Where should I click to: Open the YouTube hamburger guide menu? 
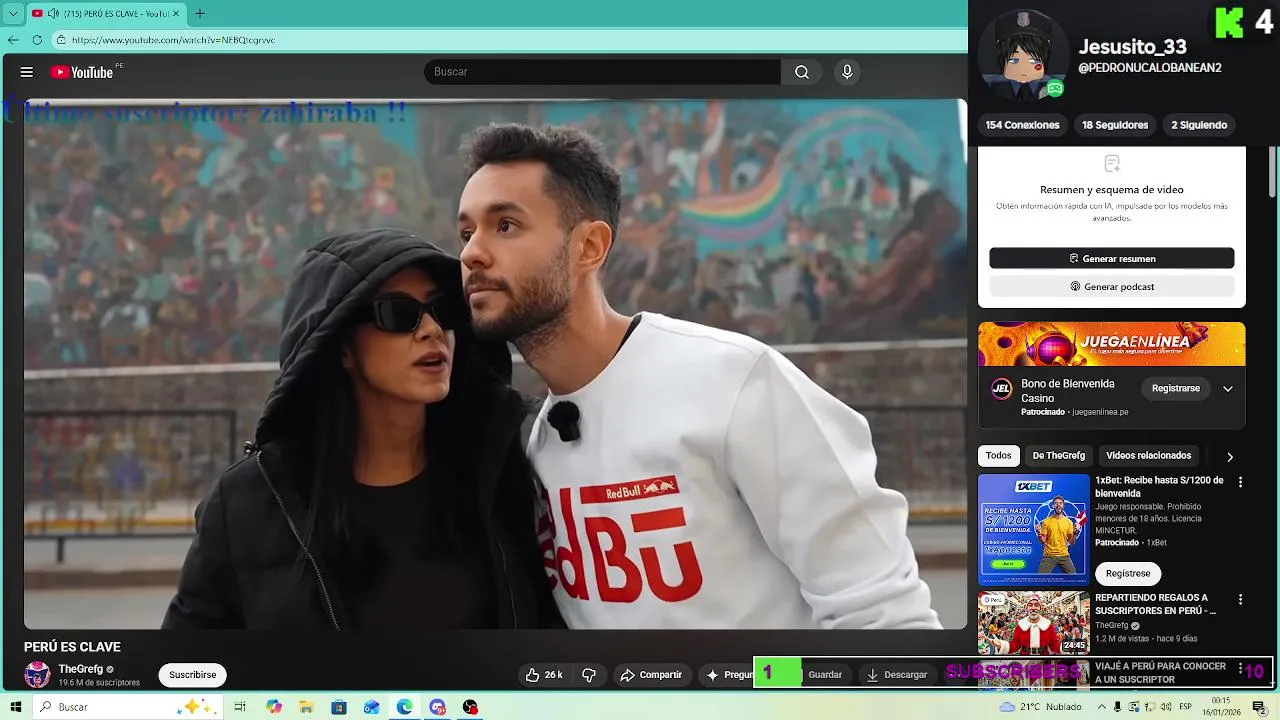(27, 72)
